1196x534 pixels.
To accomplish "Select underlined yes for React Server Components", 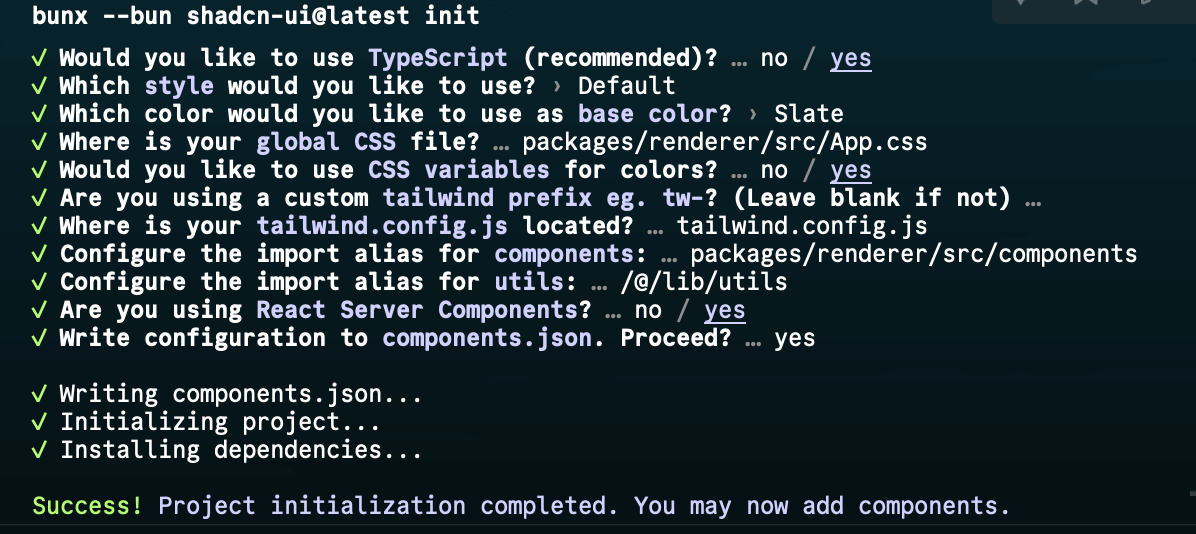I will [725, 311].
